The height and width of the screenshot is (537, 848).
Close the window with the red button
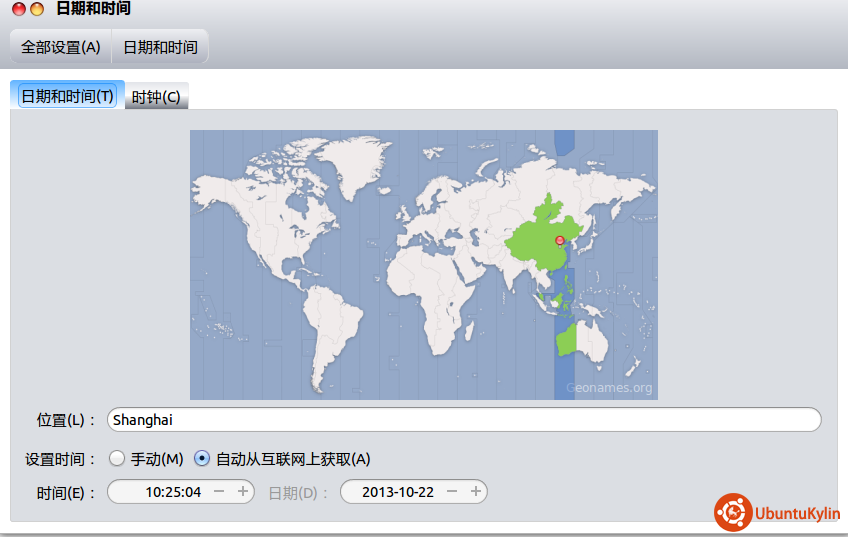pyautogui.click(x=18, y=9)
